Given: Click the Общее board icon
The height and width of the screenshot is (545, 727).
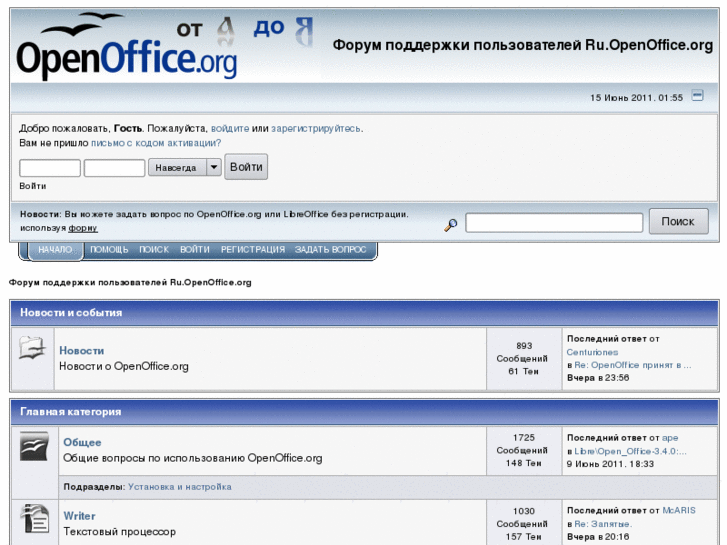Looking at the screenshot, I should click(x=34, y=446).
